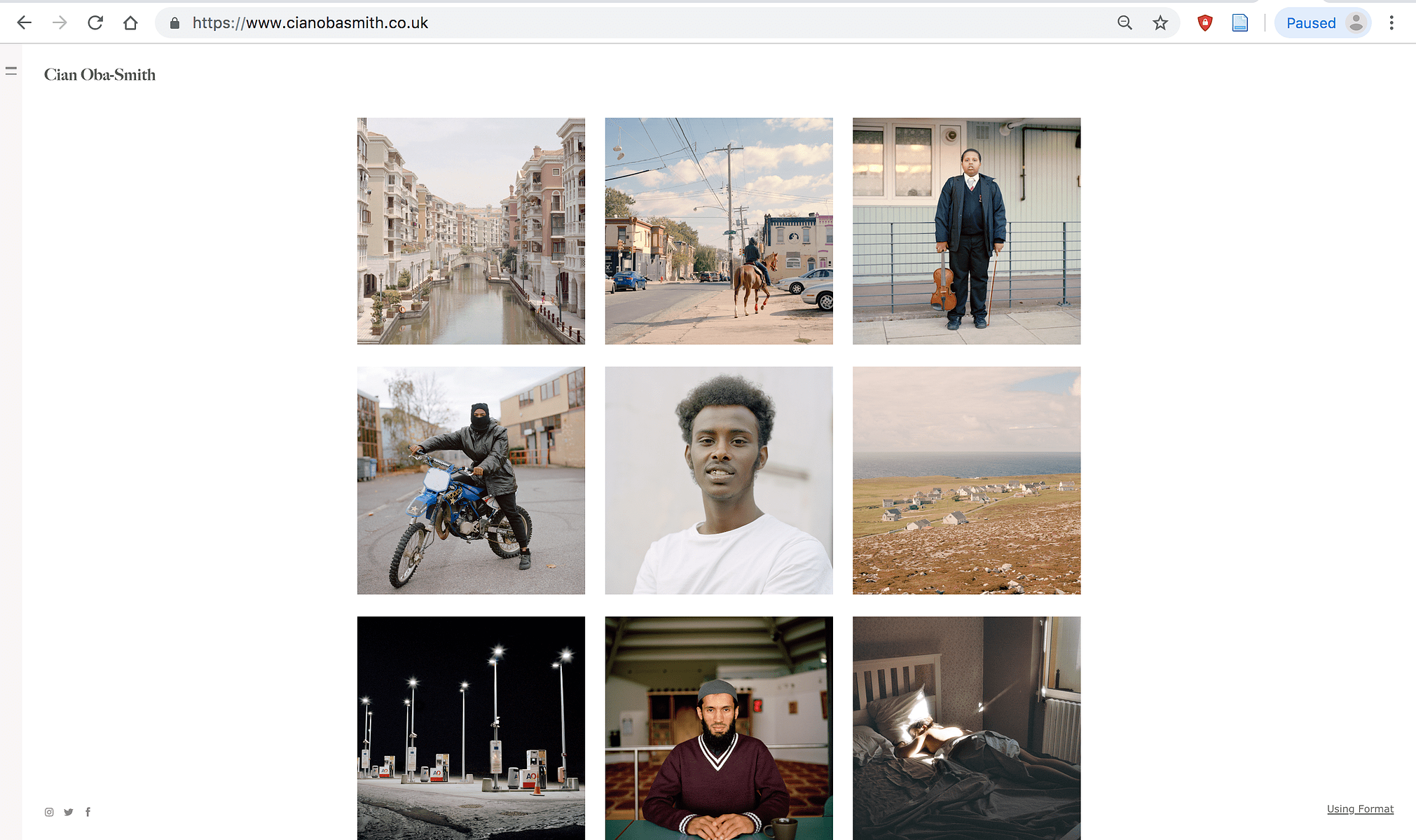Screen dimensions: 1416x840
Task: Open the Facebook profile icon
Action: pos(88,812)
